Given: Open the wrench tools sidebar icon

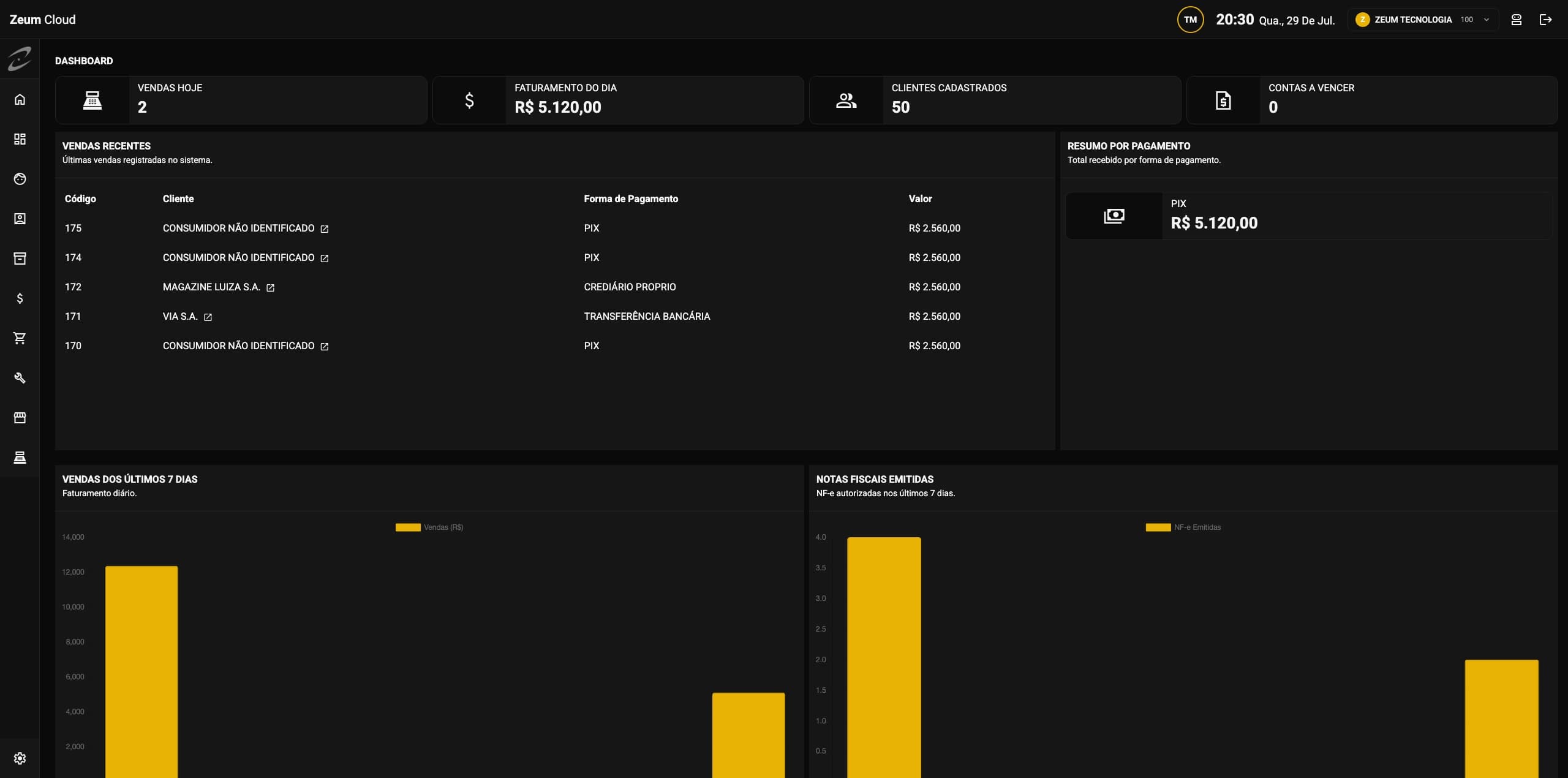Looking at the screenshot, I should click(x=20, y=378).
